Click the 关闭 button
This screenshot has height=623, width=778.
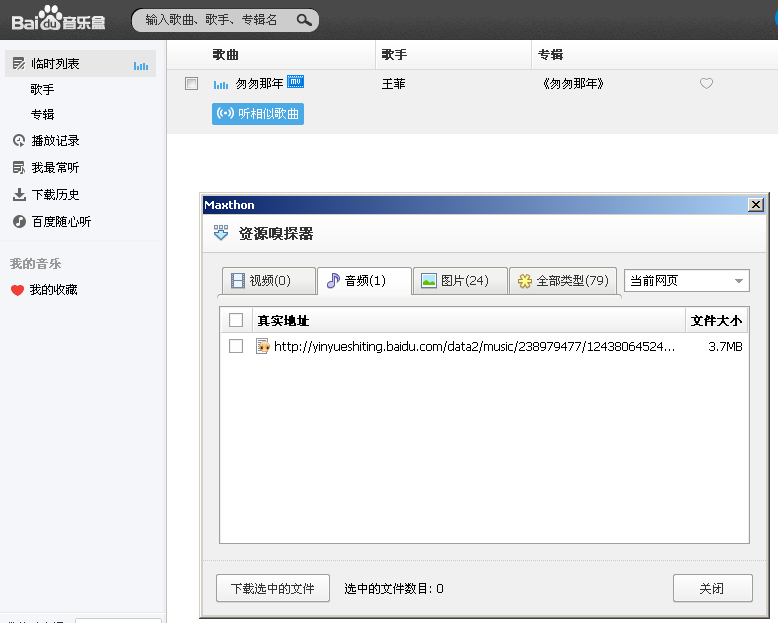click(x=713, y=588)
